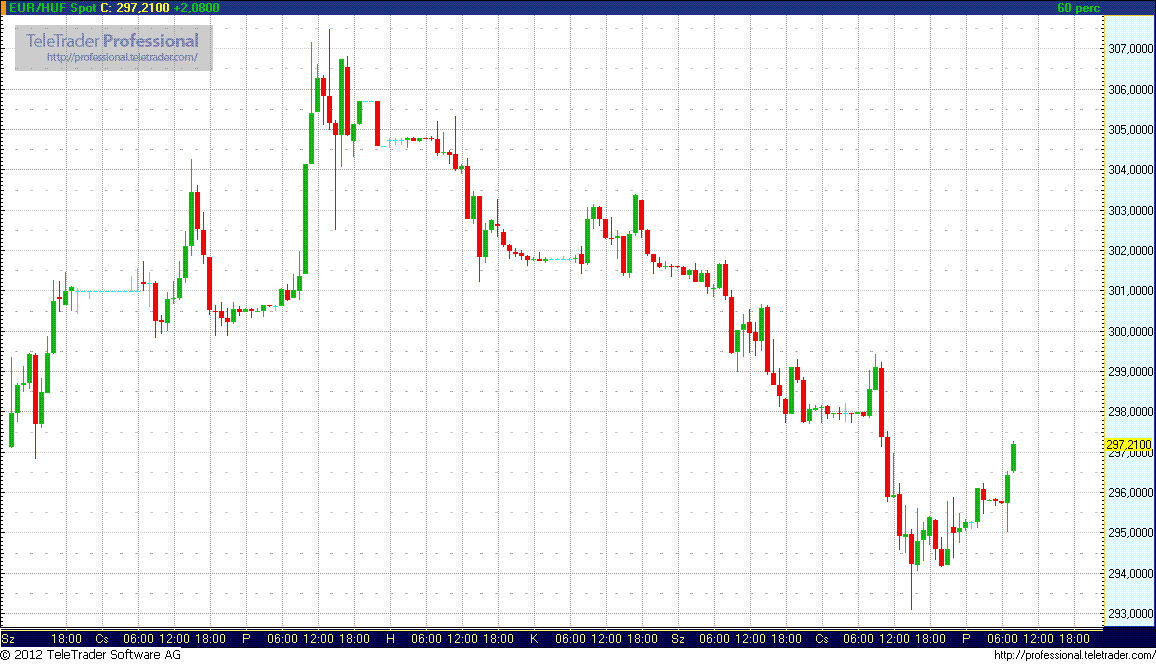Open the professional.teletrader.com link in the footer
Viewport: 1156px width, 664px height.
tap(1074, 655)
